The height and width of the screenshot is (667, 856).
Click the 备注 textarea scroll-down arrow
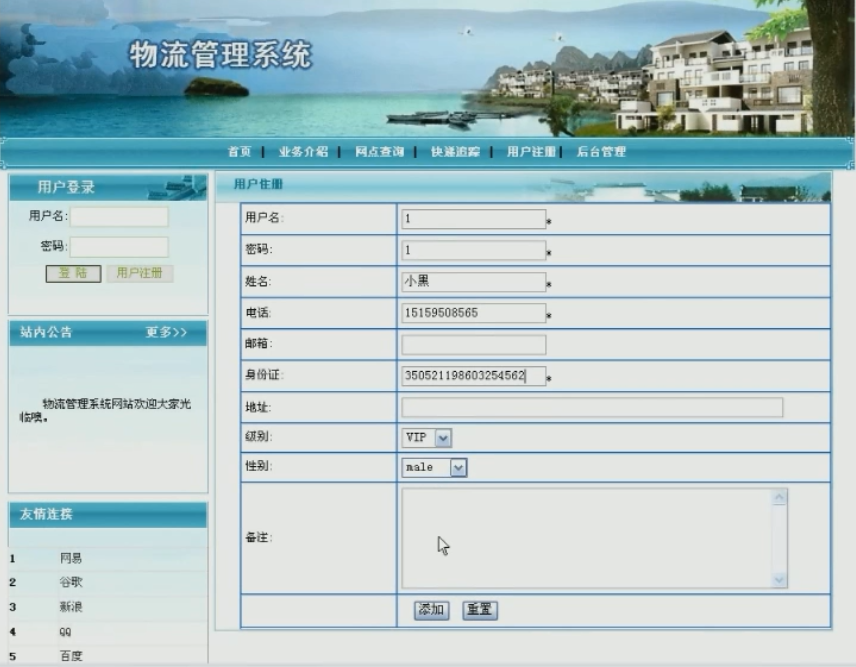tap(779, 580)
